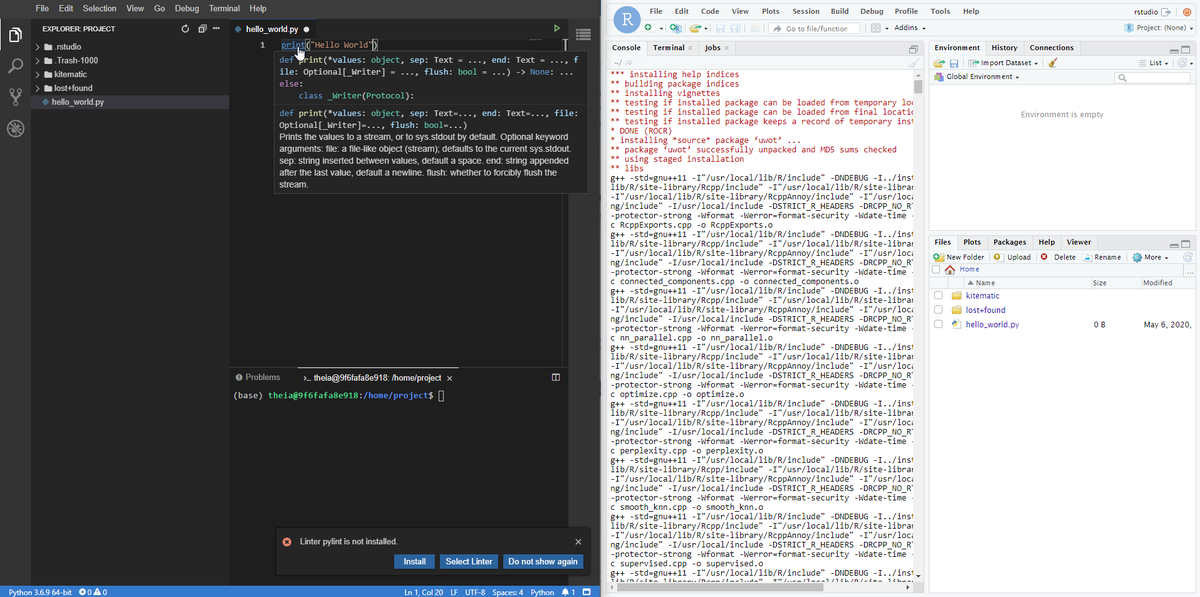Click New Folder in Files pane
The height and width of the screenshot is (597, 1200).
[960, 257]
